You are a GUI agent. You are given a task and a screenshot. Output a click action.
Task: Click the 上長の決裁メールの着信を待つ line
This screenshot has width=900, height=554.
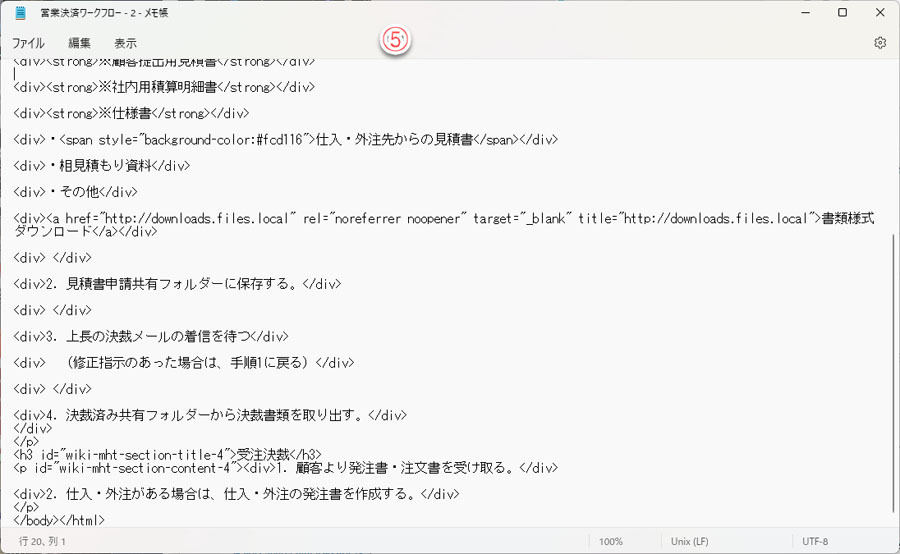pyautogui.click(x=151, y=336)
